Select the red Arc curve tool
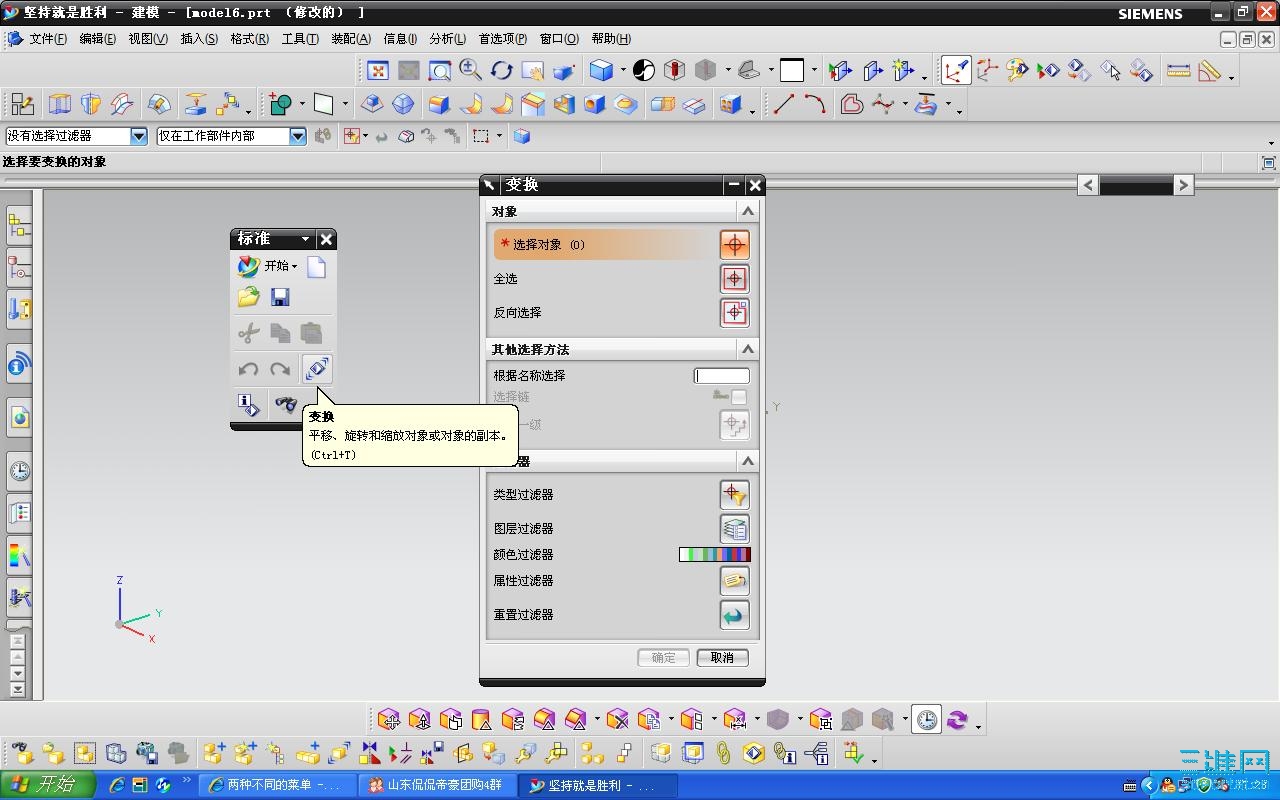 [815, 104]
